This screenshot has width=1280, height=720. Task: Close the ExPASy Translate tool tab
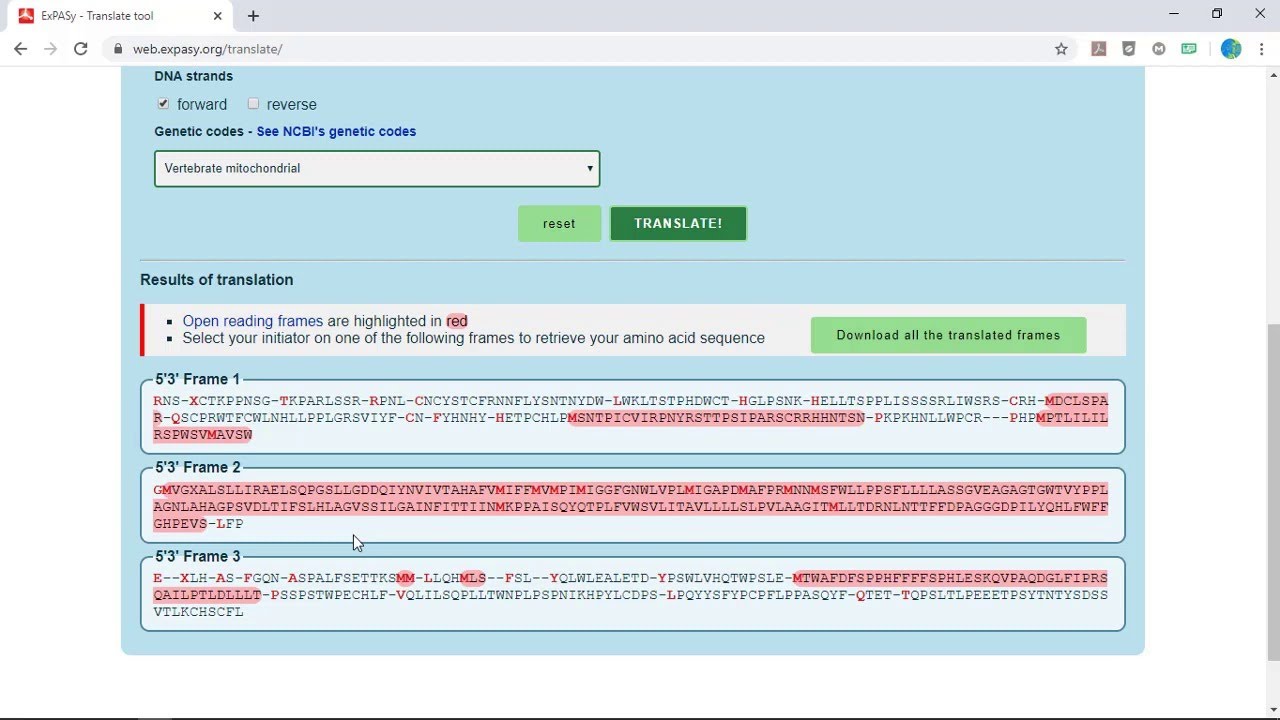(x=218, y=16)
